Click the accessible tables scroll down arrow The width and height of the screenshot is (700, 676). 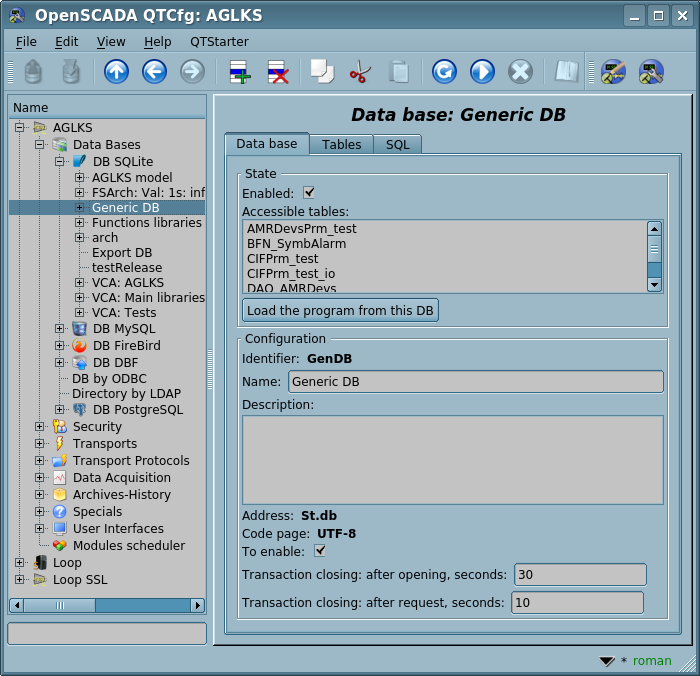coord(654,284)
